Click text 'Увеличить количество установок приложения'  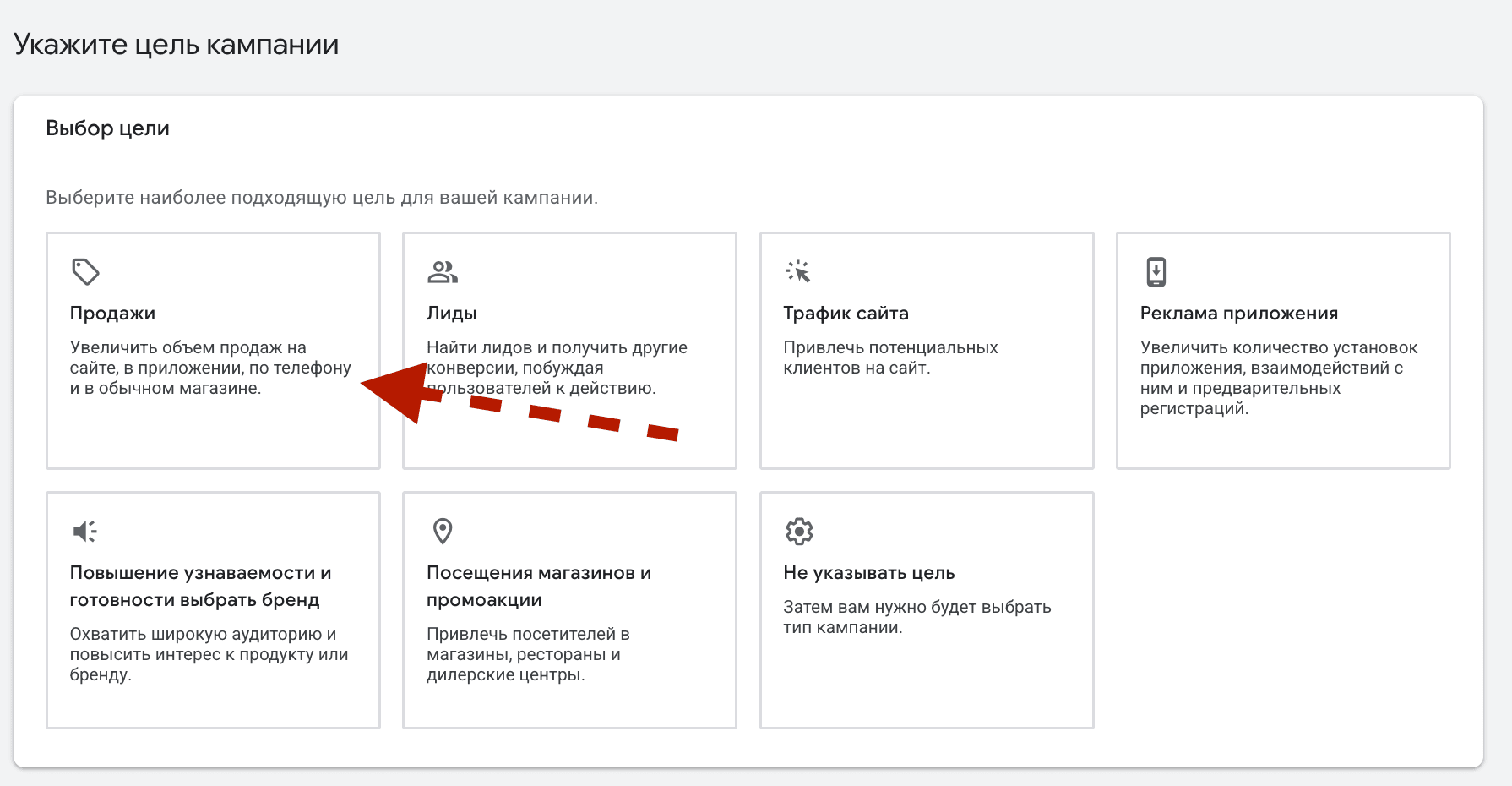click(1279, 358)
